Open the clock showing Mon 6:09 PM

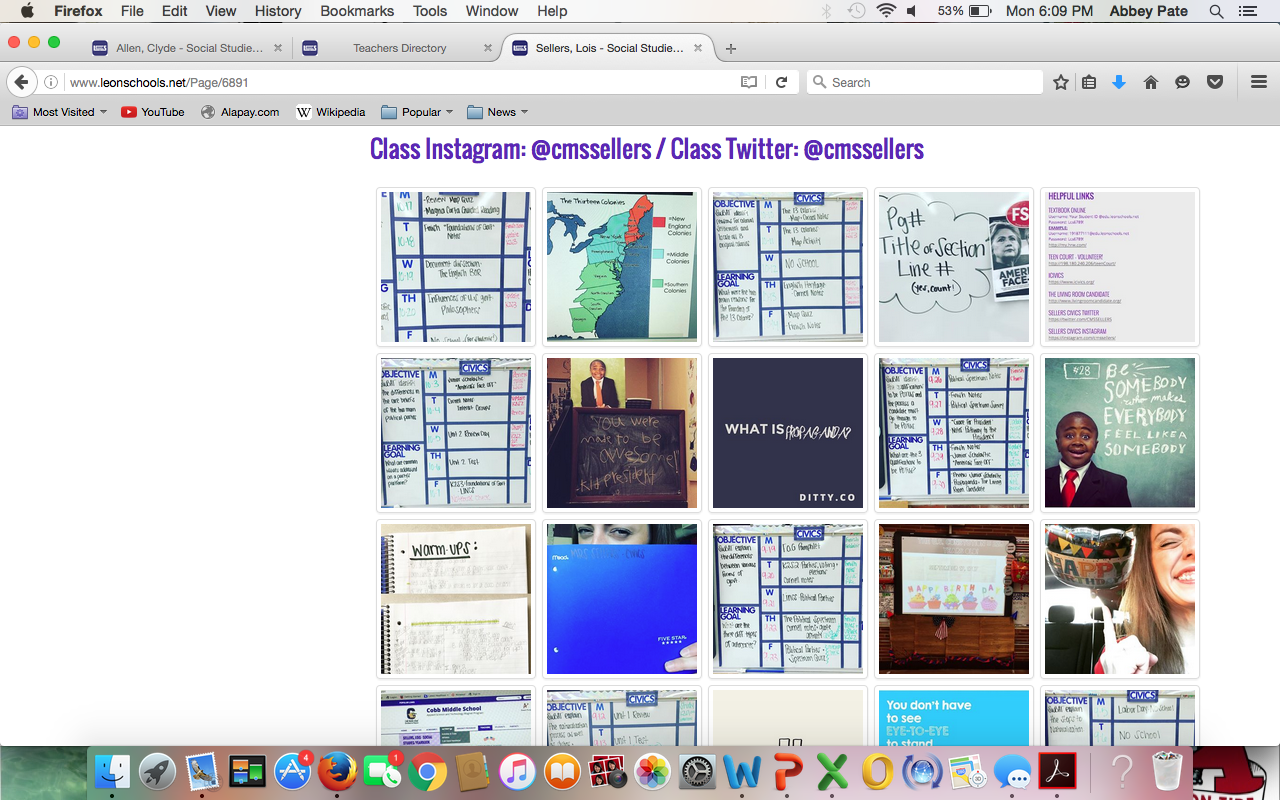coord(1050,11)
